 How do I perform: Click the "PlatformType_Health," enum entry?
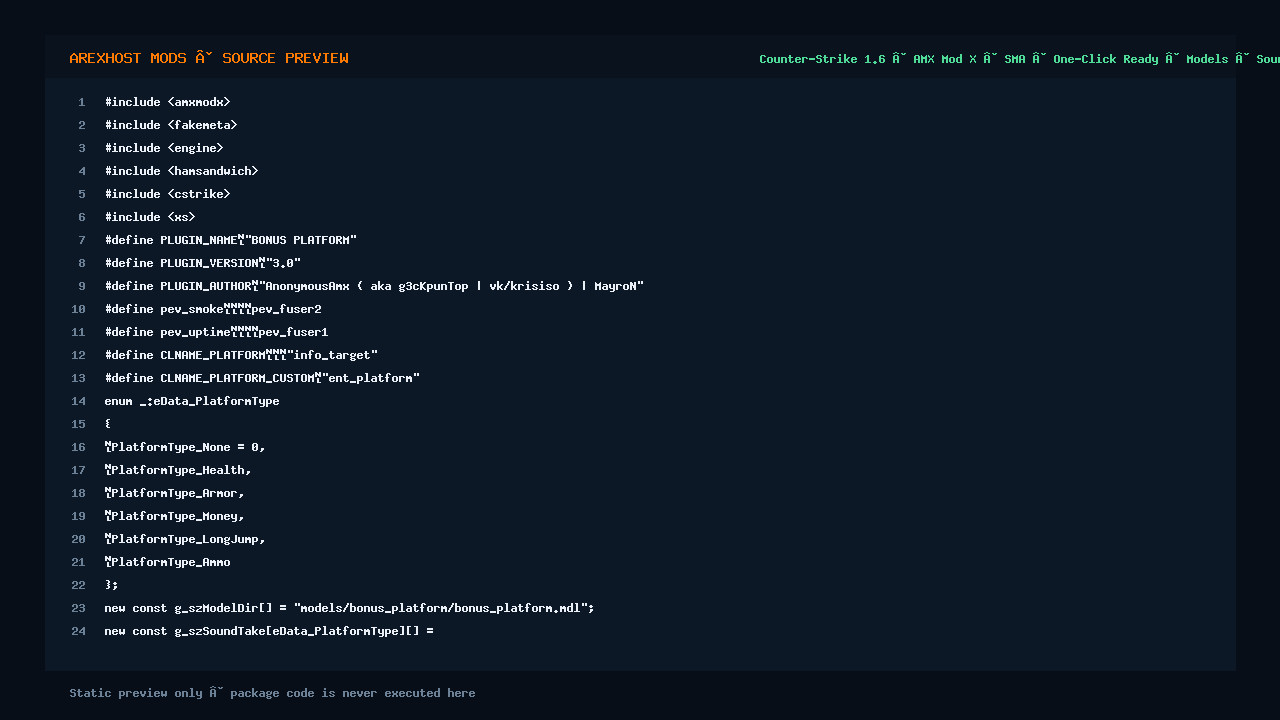(x=178, y=470)
